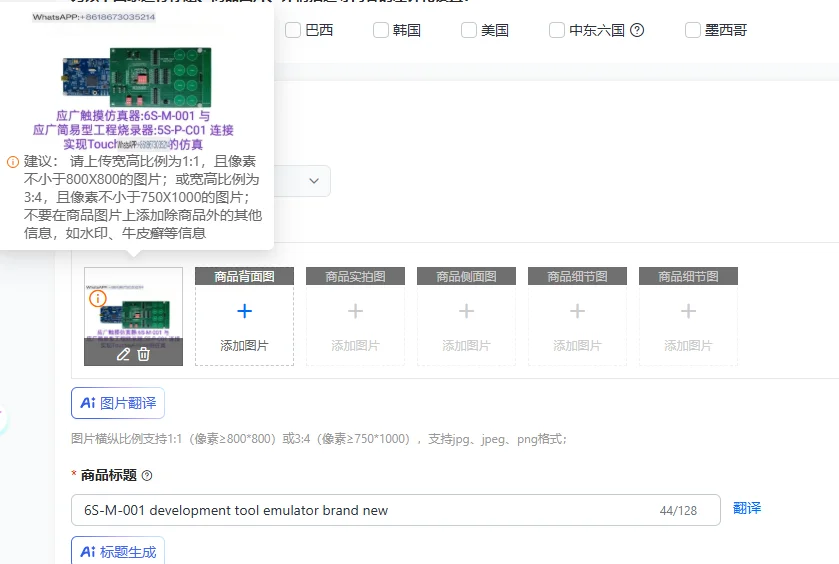Check the 墨西哥 country checkbox
Screen dimensions: 839x564
[x=692, y=30]
